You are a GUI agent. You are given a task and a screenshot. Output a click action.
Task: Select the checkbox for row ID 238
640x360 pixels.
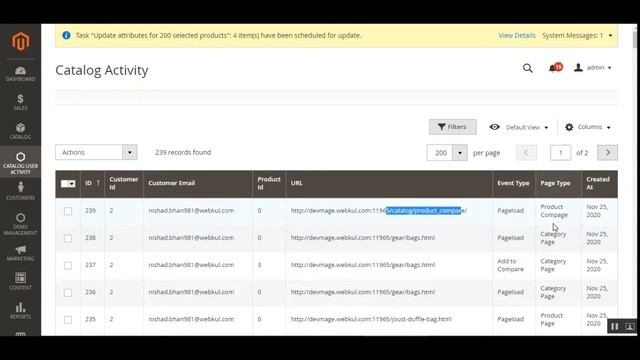pos(68,238)
